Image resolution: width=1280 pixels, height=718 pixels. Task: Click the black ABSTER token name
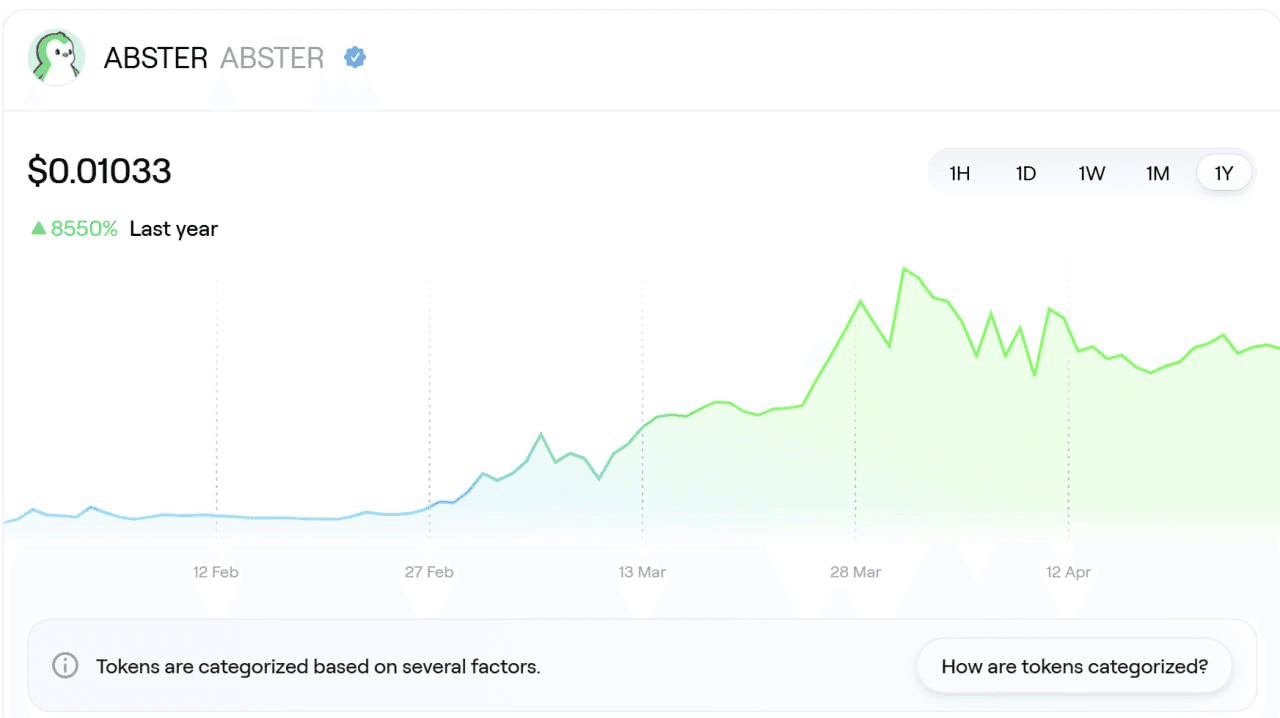point(155,58)
